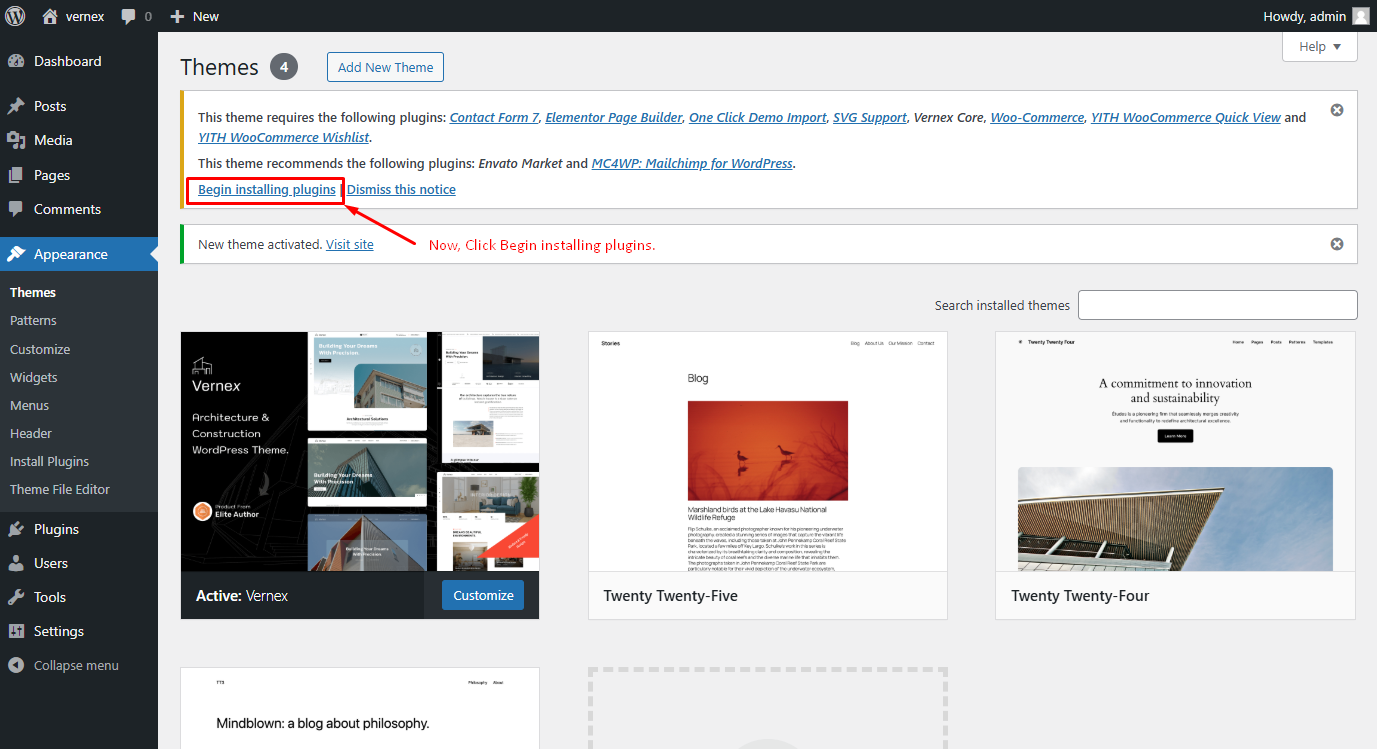Screen dimensions: 1377x749
Task: Open YITH WooCommerce Wishlist link
Action: (x=284, y=137)
